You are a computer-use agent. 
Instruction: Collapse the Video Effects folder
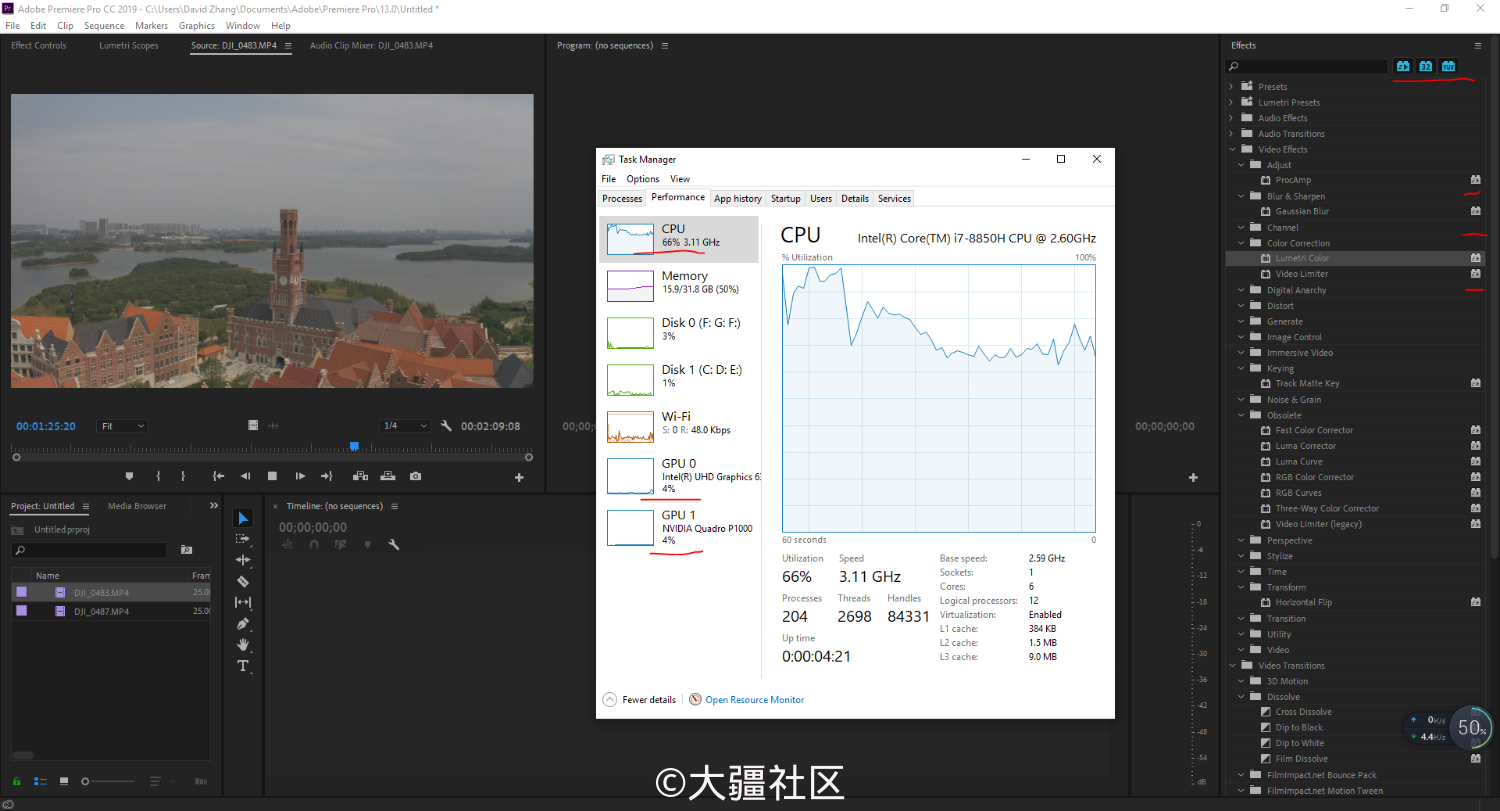[x=1231, y=150]
